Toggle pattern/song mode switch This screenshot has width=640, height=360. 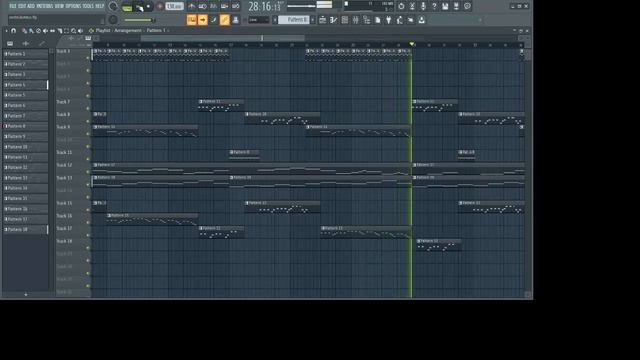127,7
